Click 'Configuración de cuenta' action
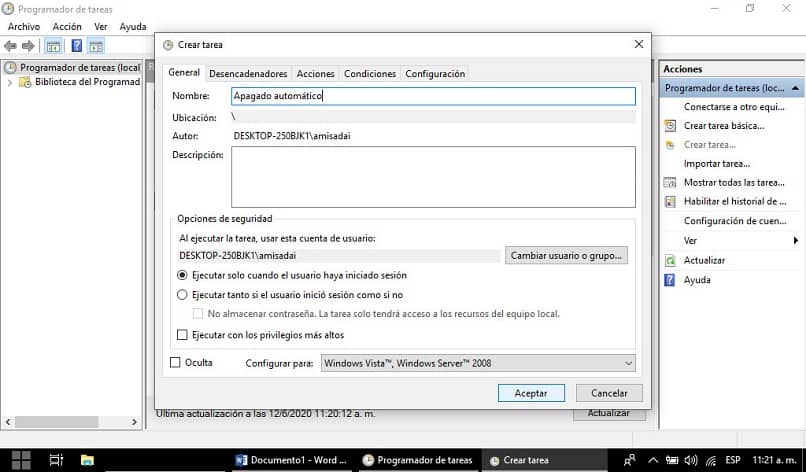This screenshot has height=472, width=806. pos(735,221)
